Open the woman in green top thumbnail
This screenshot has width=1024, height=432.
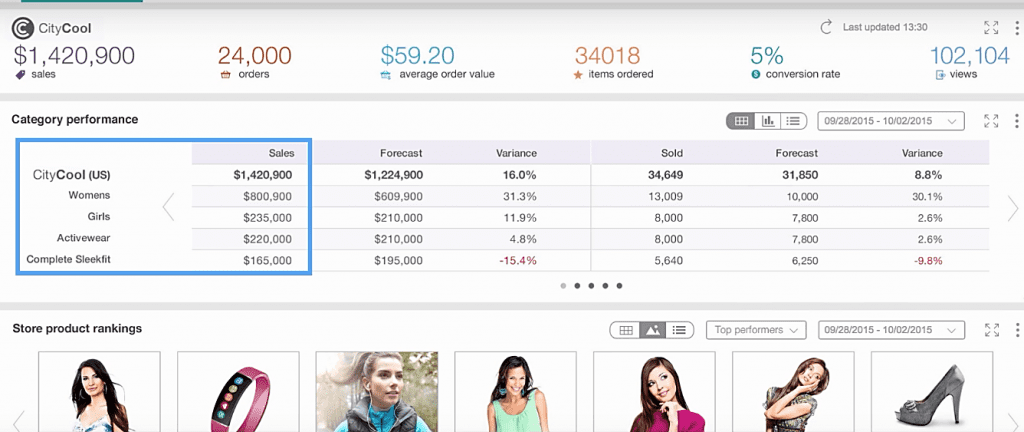pyautogui.click(x=515, y=392)
